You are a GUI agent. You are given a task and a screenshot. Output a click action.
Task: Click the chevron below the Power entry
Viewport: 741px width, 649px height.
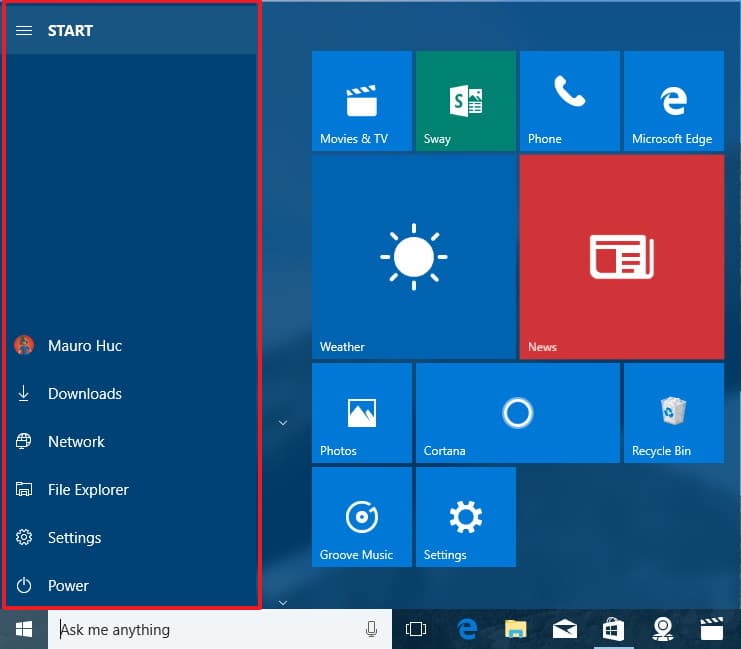283,603
